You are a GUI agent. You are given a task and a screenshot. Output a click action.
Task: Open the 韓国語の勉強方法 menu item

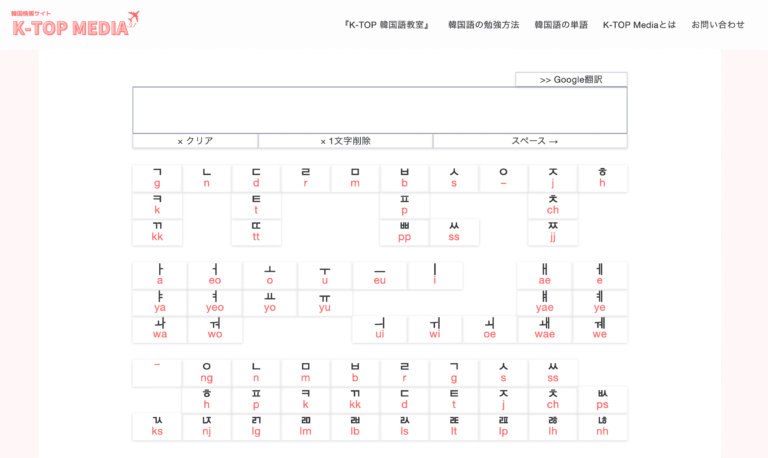point(484,25)
